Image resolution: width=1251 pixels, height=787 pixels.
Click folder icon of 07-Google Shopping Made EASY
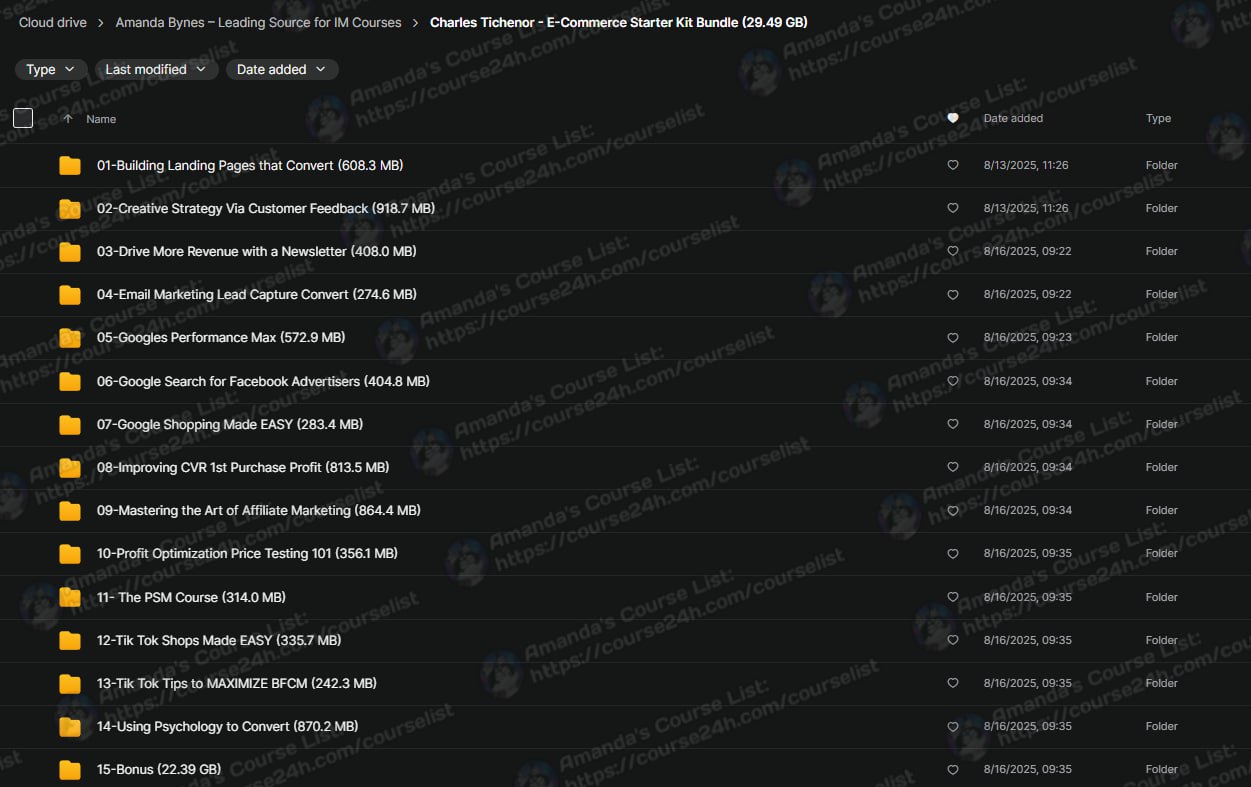(70, 425)
